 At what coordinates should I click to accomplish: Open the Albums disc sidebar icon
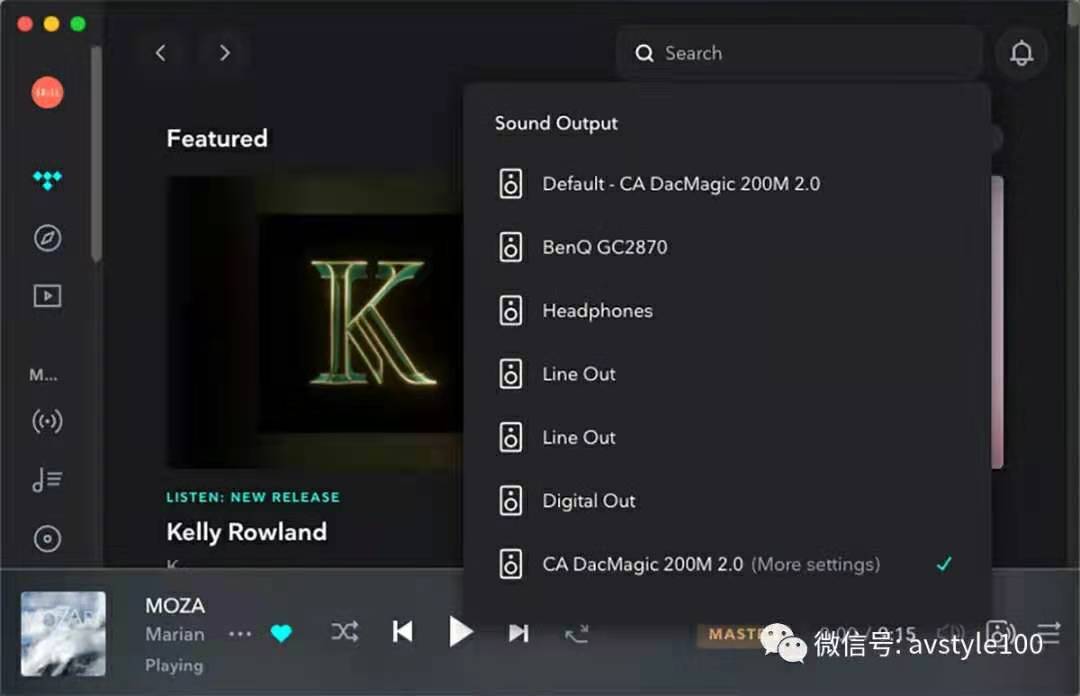(x=48, y=539)
